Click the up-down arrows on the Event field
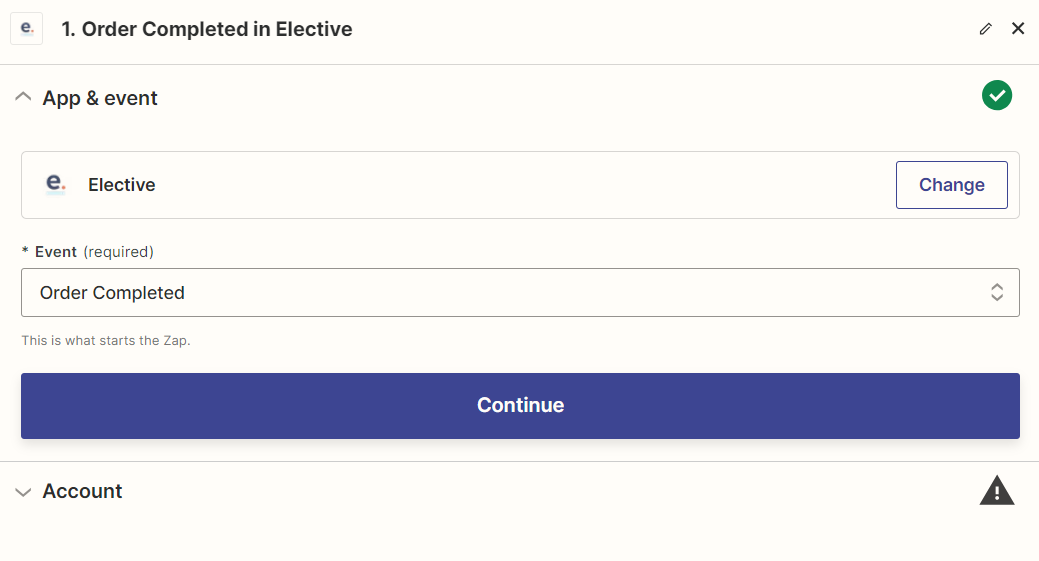This screenshot has width=1039, height=561. tap(997, 293)
